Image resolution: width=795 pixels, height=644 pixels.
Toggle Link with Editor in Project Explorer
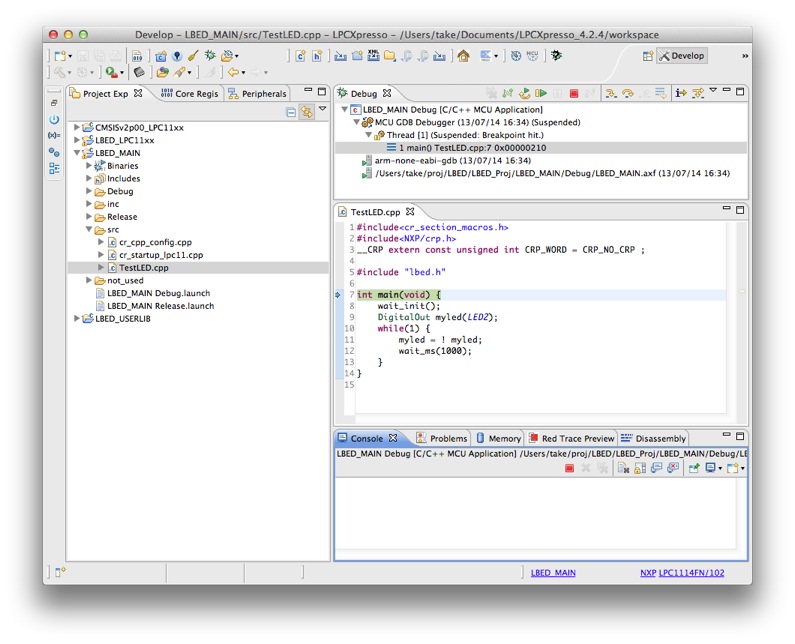tap(307, 112)
